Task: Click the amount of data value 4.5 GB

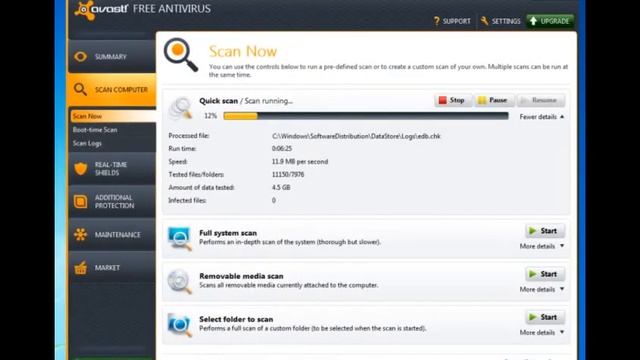Action: pyautogui.click(x=281, y=187)
